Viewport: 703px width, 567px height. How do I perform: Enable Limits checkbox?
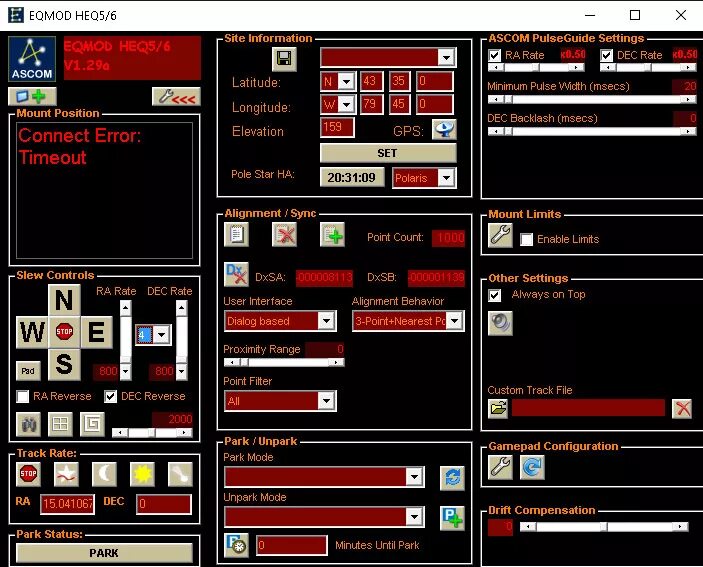click(x=526, y=239)
